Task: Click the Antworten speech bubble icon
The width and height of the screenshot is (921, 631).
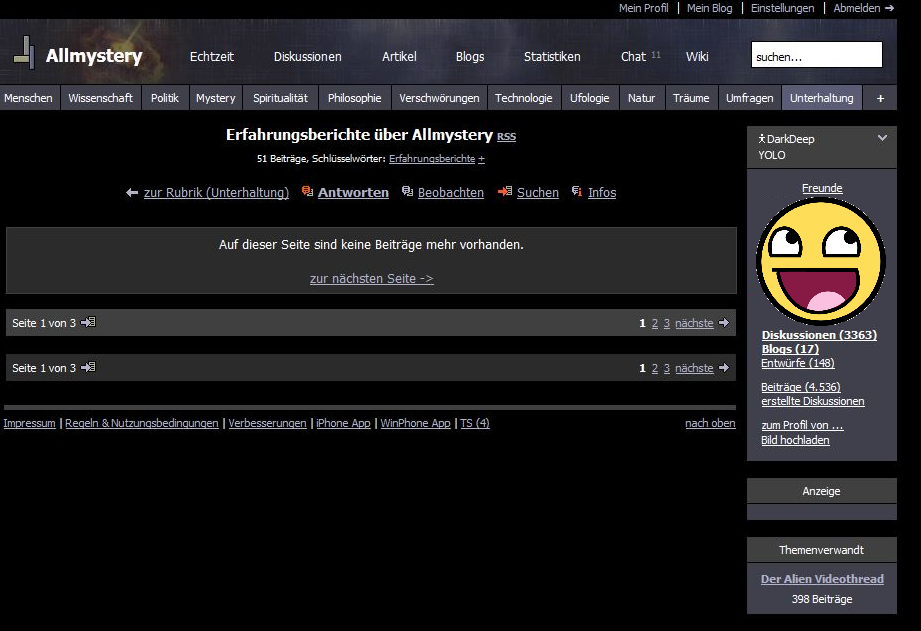Action: click(307, 191)
